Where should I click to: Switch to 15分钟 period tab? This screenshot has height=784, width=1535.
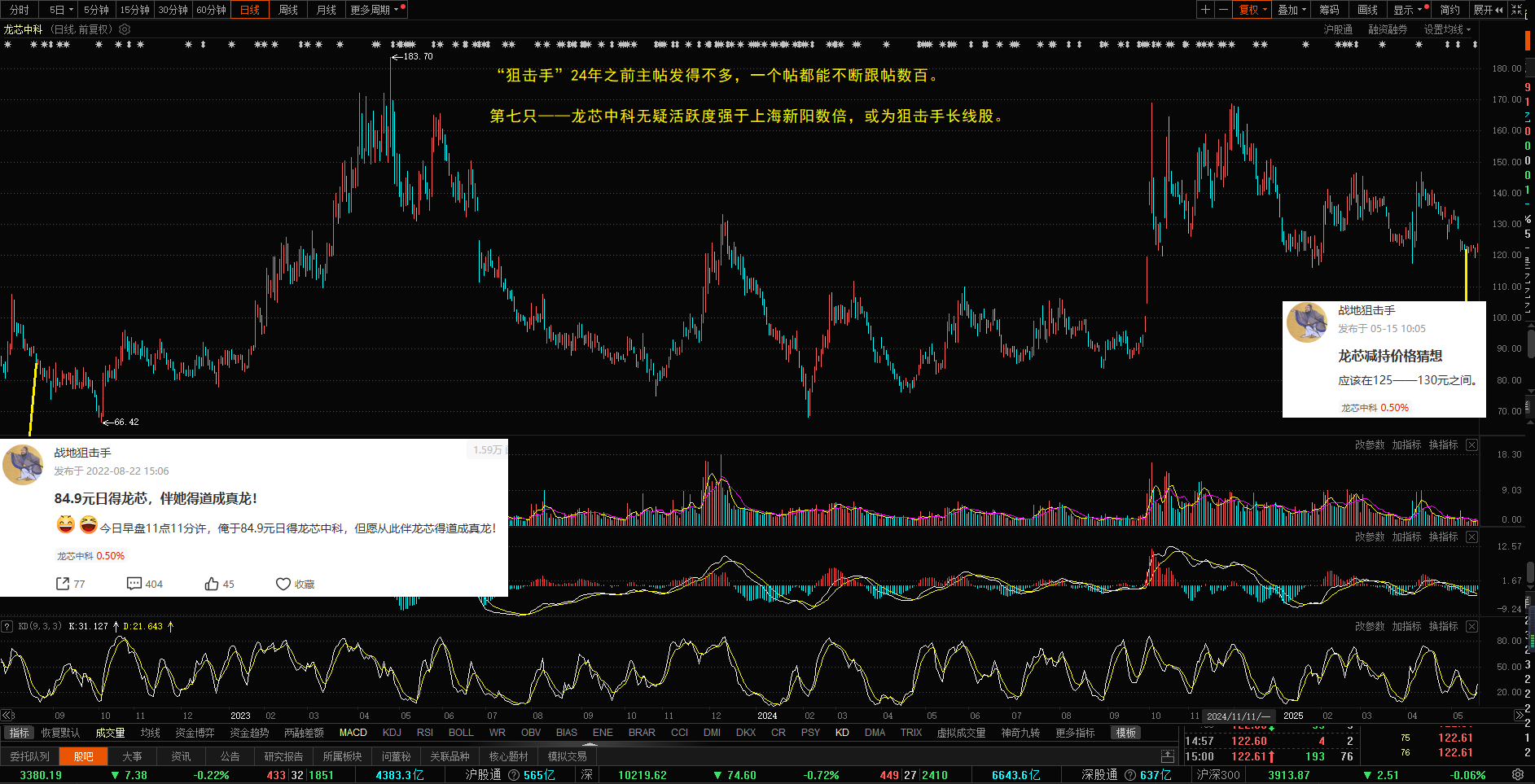coord(135,10)
